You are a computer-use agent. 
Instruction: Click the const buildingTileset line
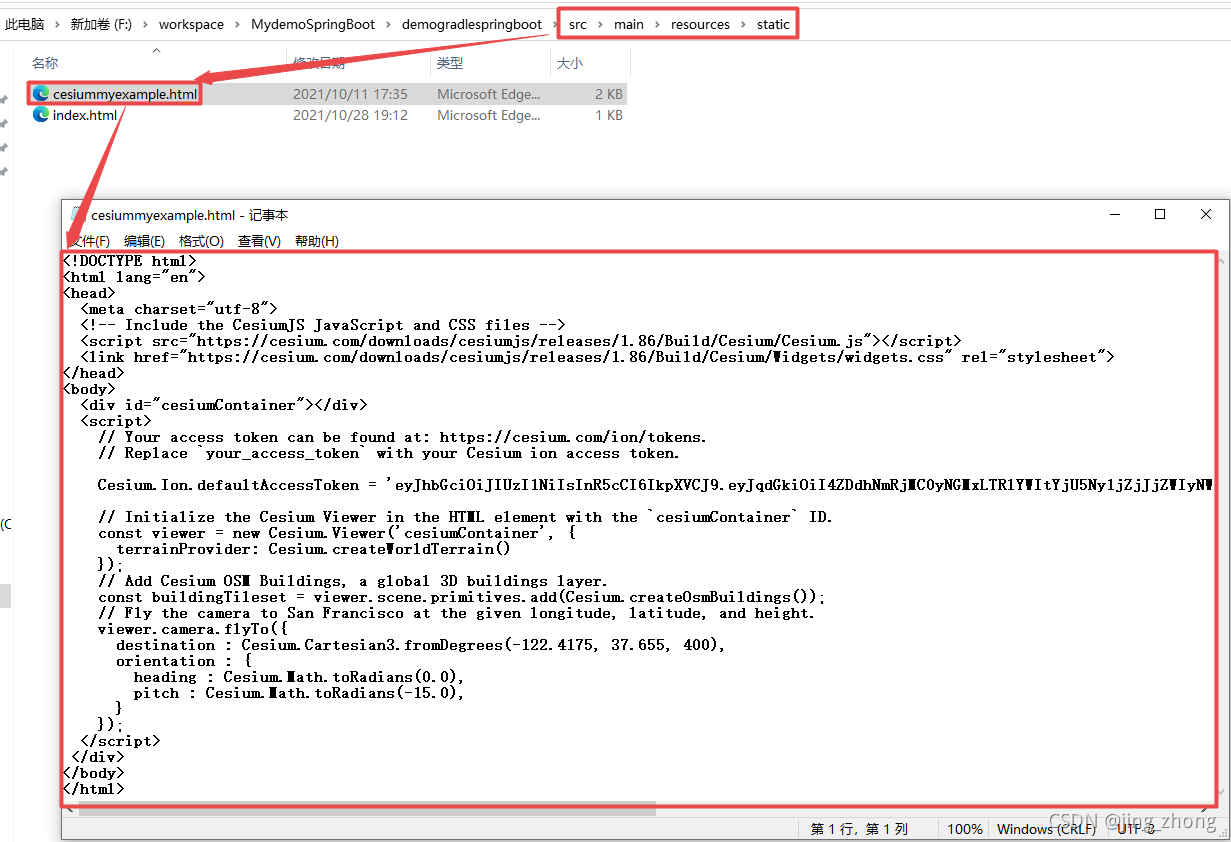462,597
